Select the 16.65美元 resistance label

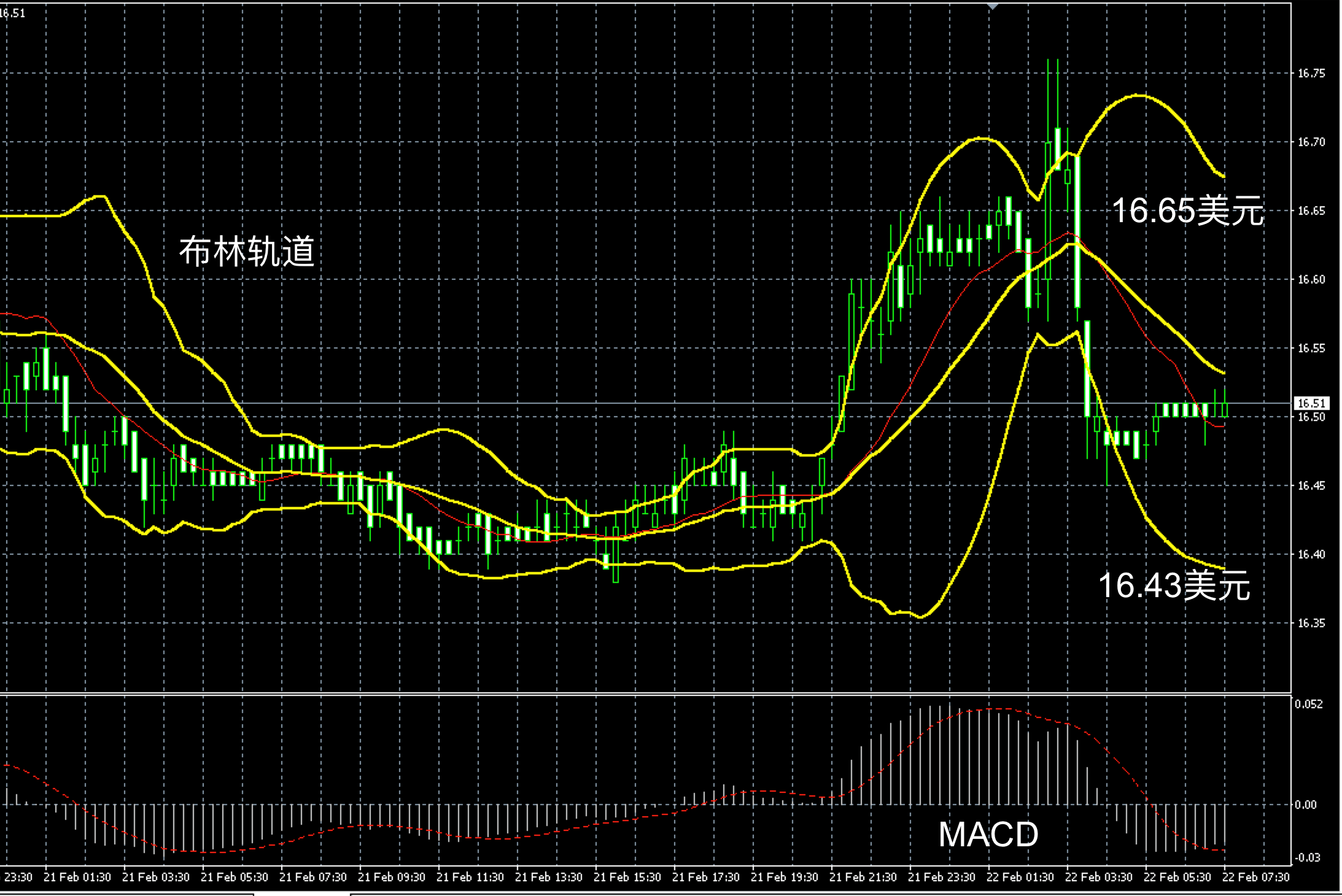click(x=1188, y=210)
